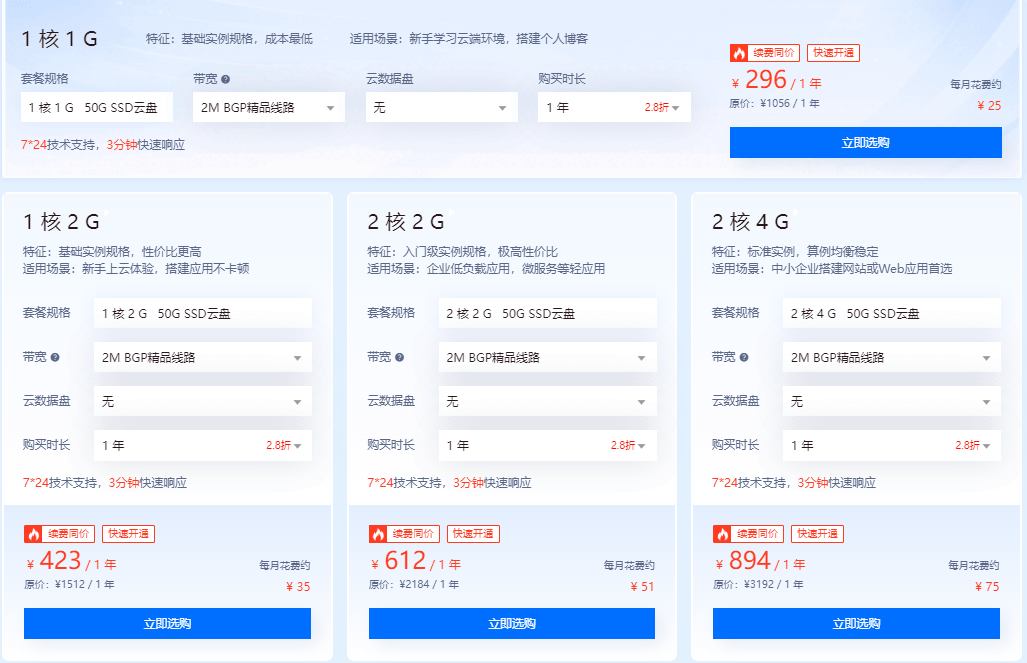Open the 购买时长 dropdown in 2核4G card
The width and height of the screenshot is (1027, 663).
pos(889,445)
